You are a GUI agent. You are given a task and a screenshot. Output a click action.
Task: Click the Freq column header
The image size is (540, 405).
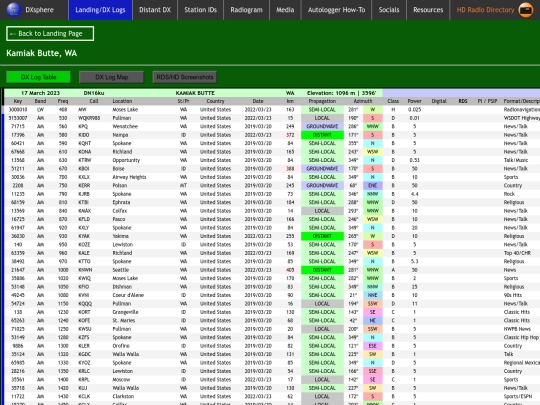click(63, 101)
